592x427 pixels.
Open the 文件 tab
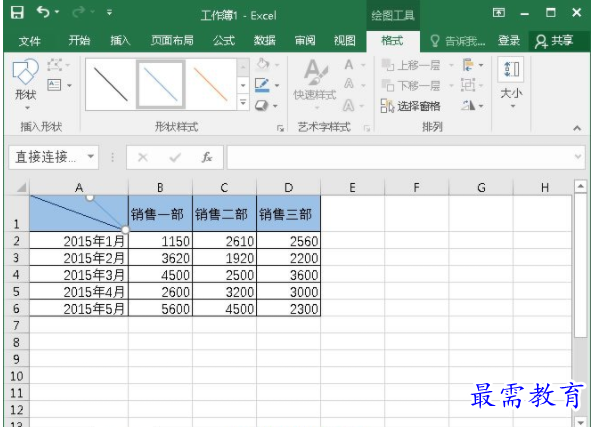click(x=29, y=40)
